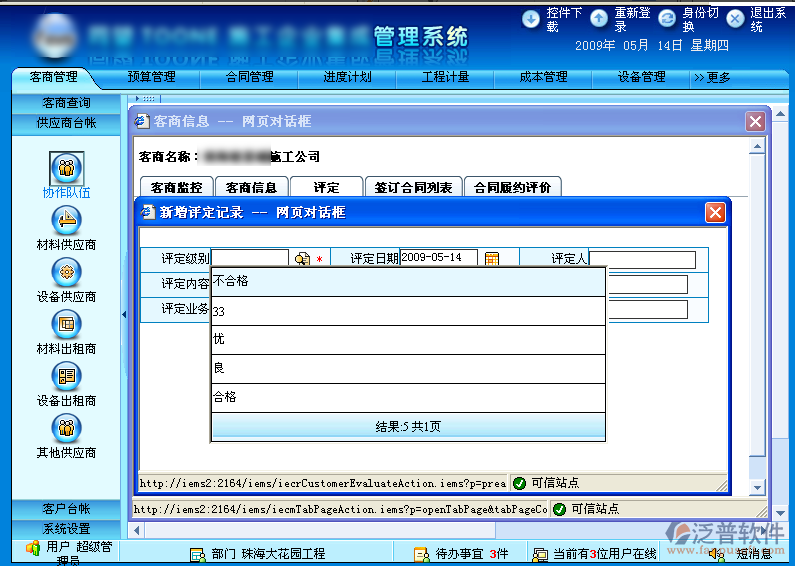Pick 合格 from the rating options
This screenshot has height=566, width=795.
[x=408, y=398]
